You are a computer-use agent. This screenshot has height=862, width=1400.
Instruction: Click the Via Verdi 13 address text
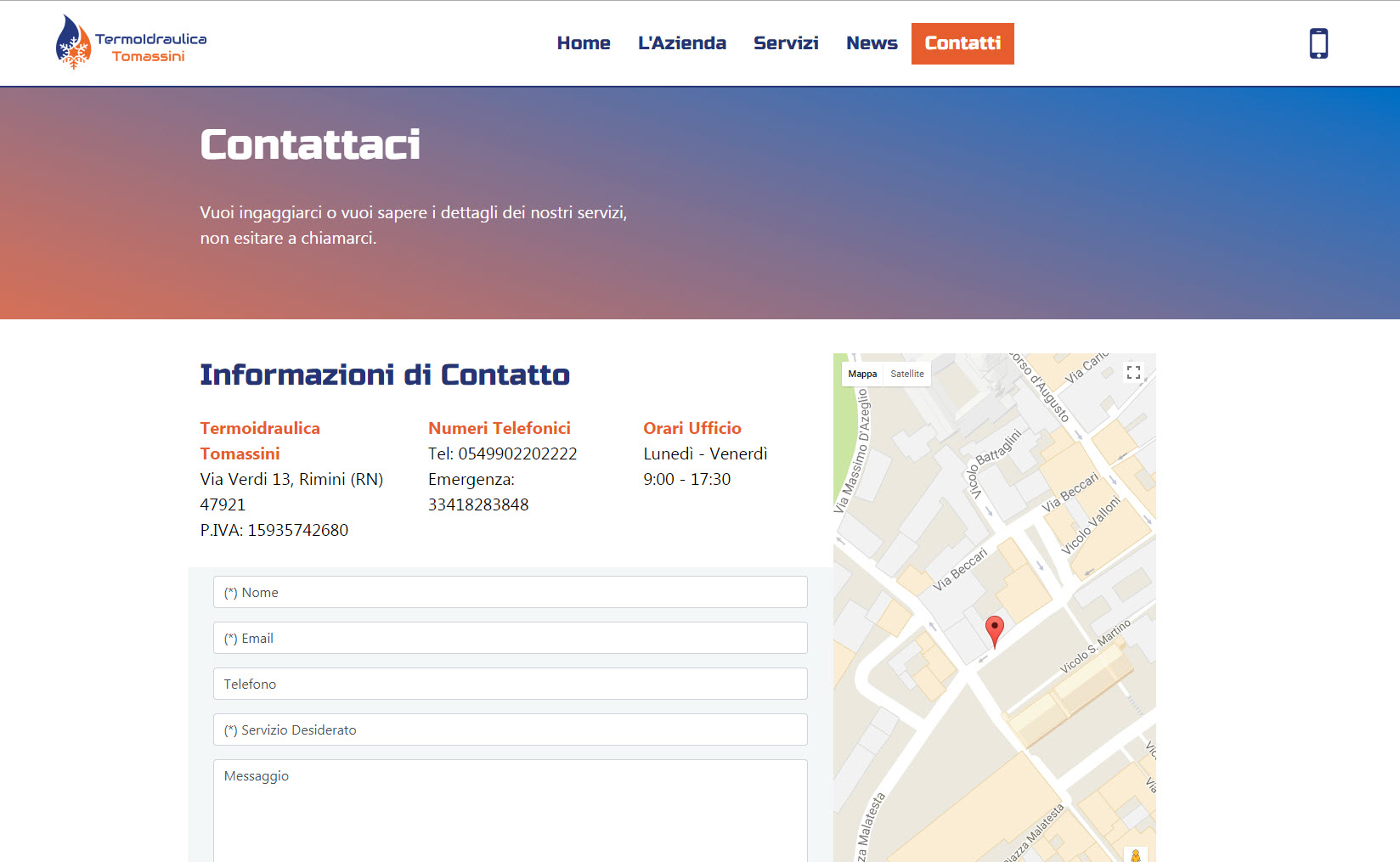click(x=291, y=479)
